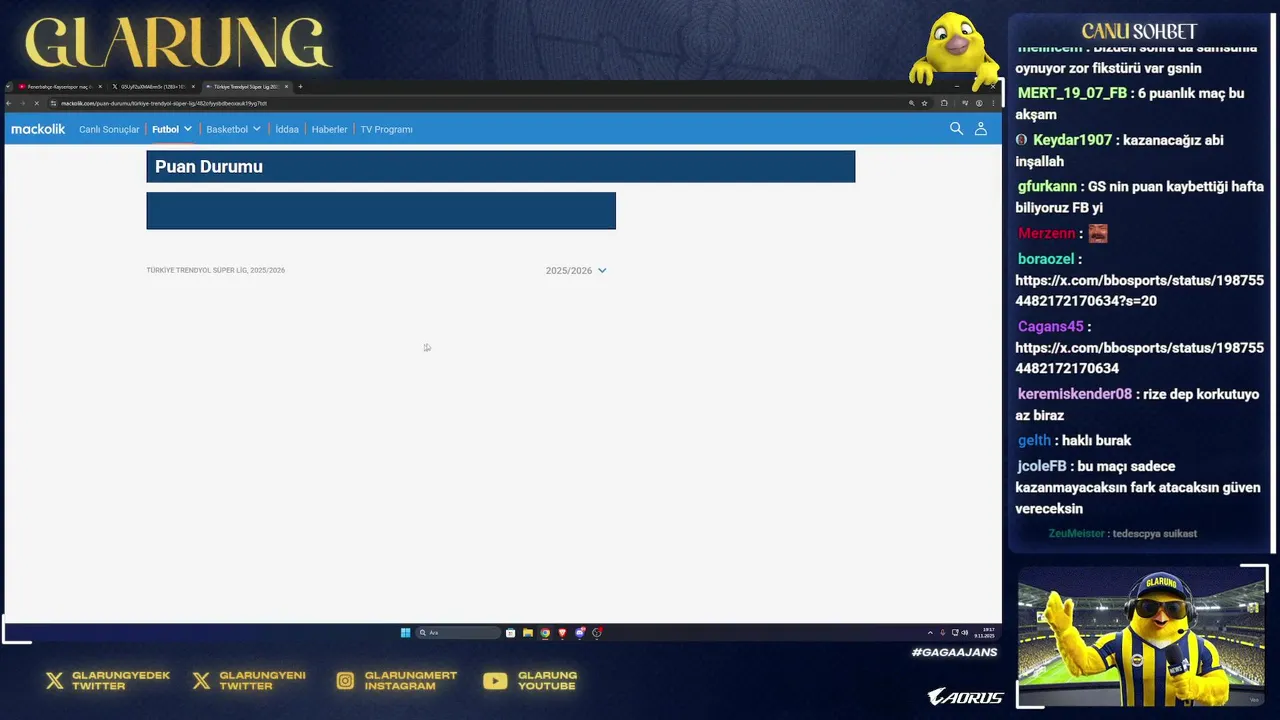
Task: Open Discord from the taskbar
Action: pos(579,632)
